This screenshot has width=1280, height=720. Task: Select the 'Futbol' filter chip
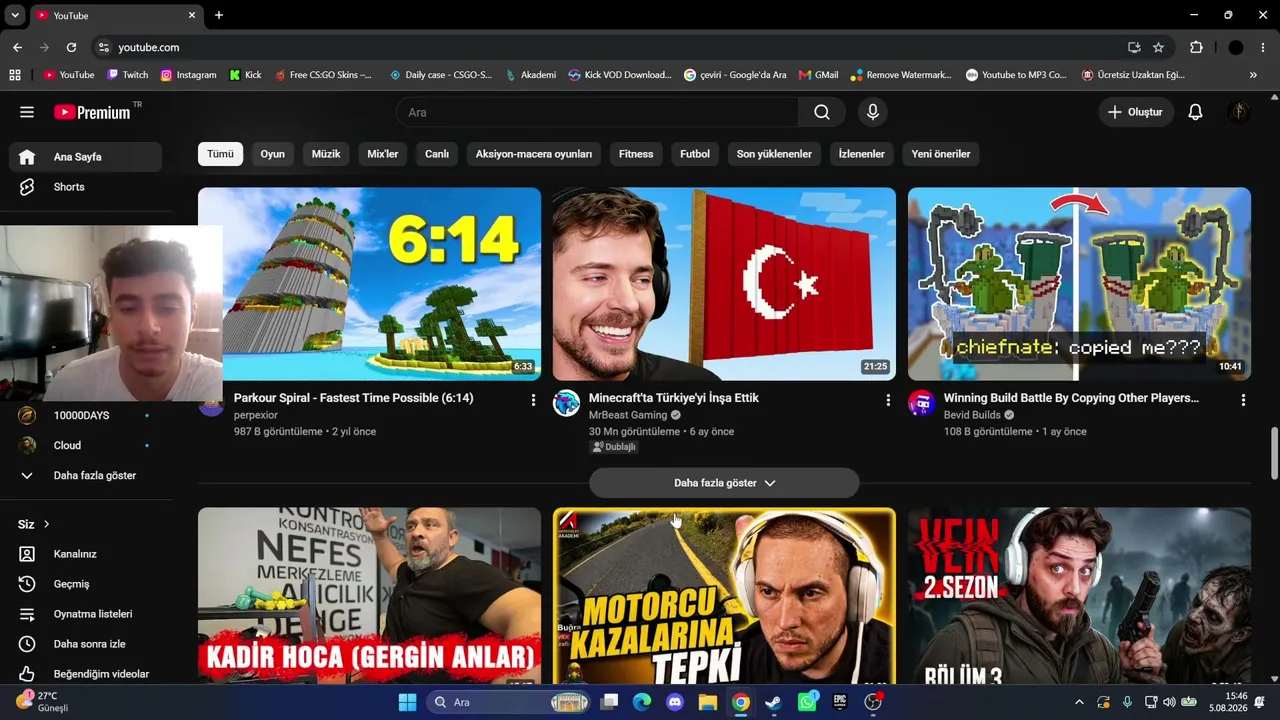tap(695, 154)
